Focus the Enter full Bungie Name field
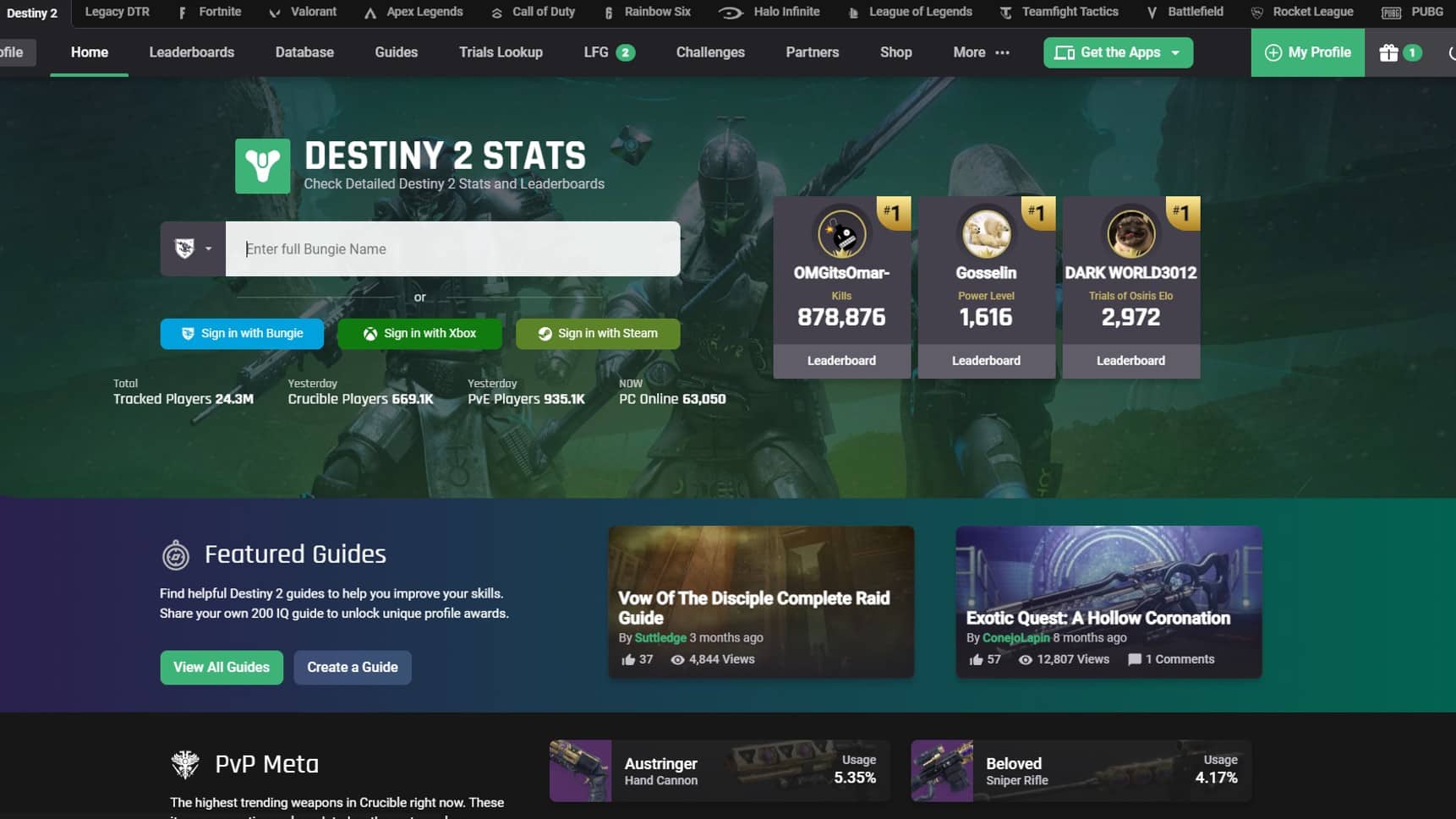The height and width of the screenshot is (819, 1456). 452,248
